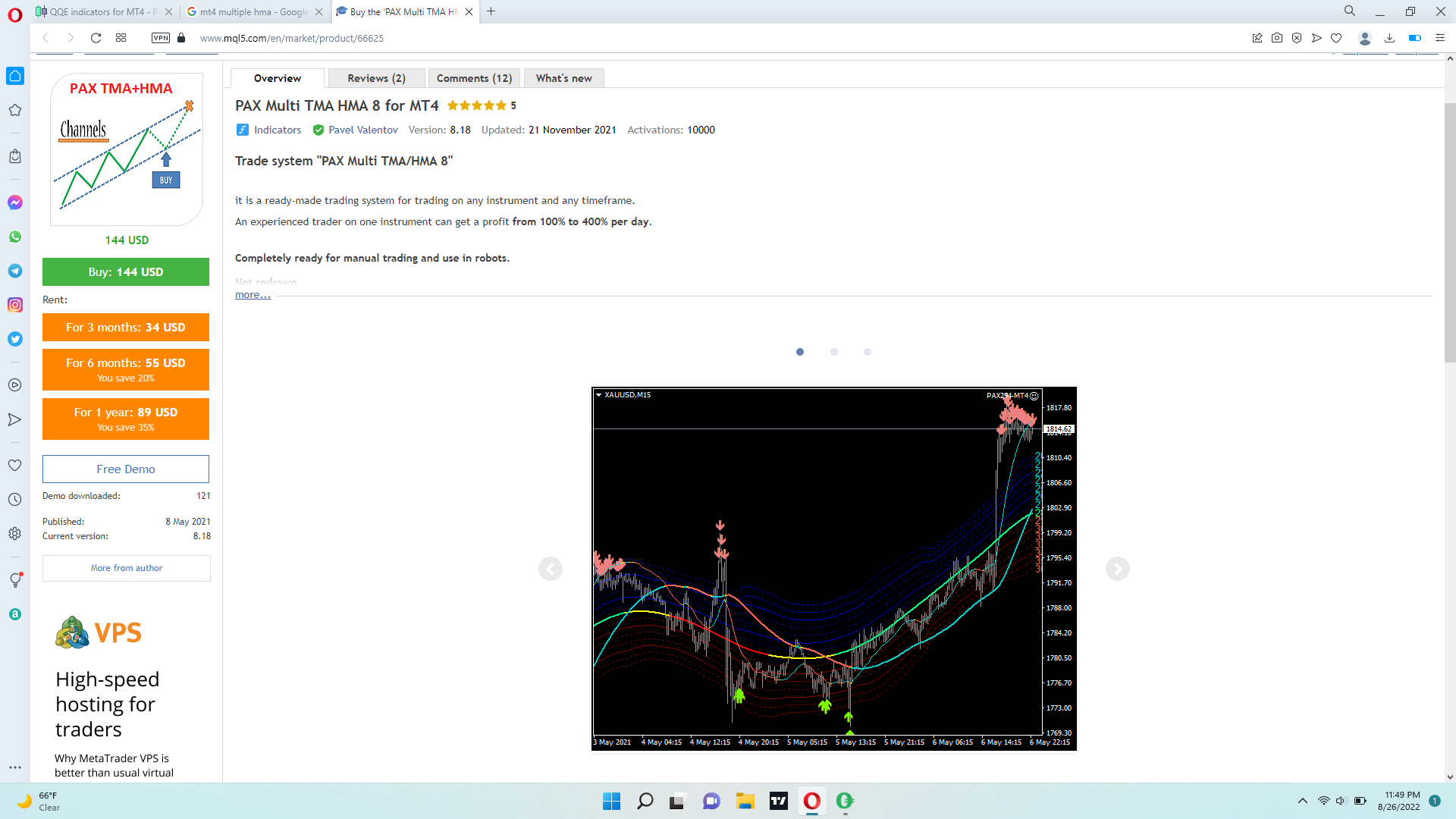Show next chart screenshot arrow

[x=1117, y=569]
